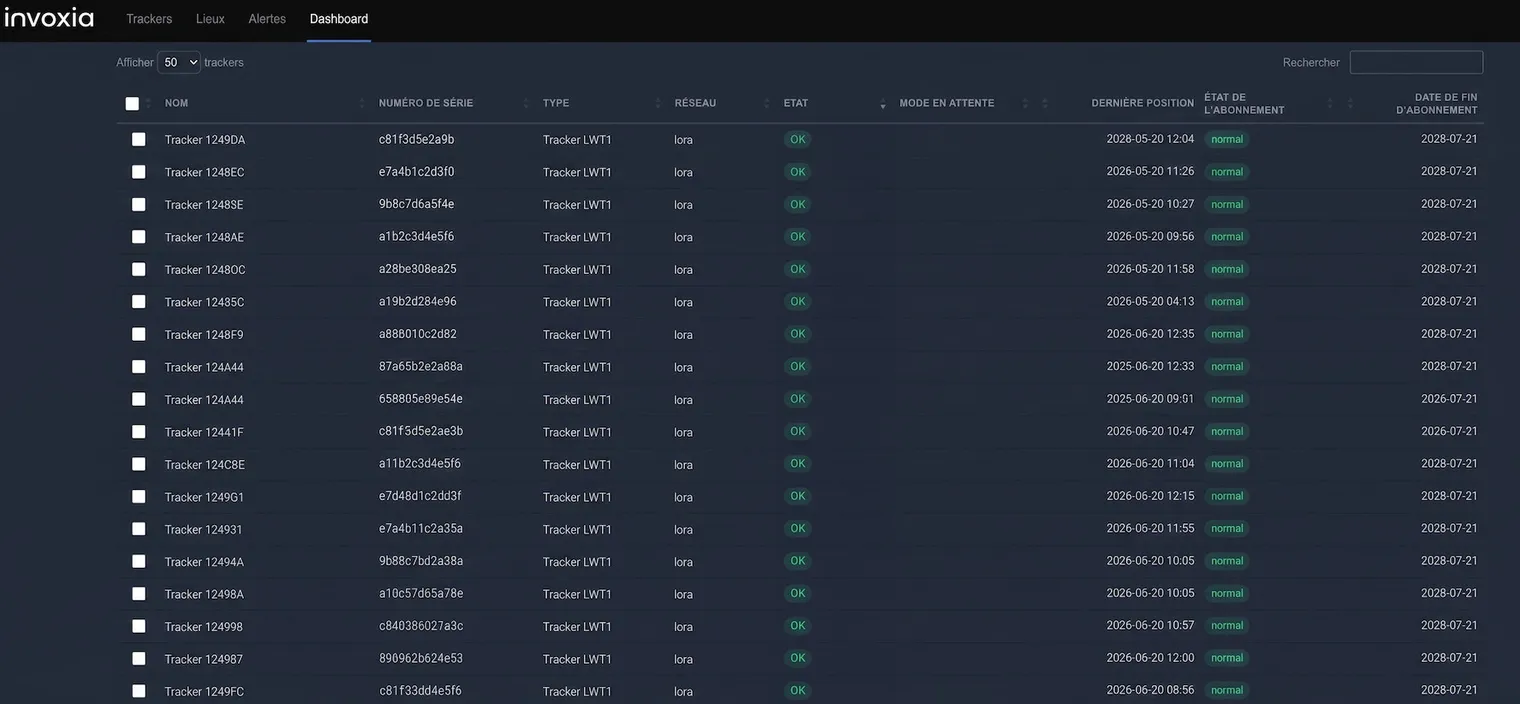Click the ETAT column header label
This screenshot has height=704, width=1520.
tap(796, 103)
